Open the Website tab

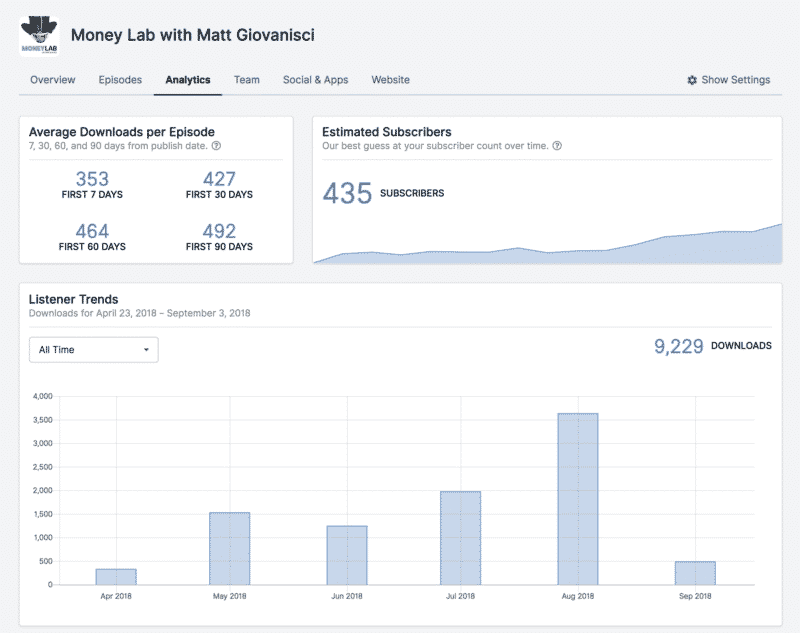click(x=390, y=80)
